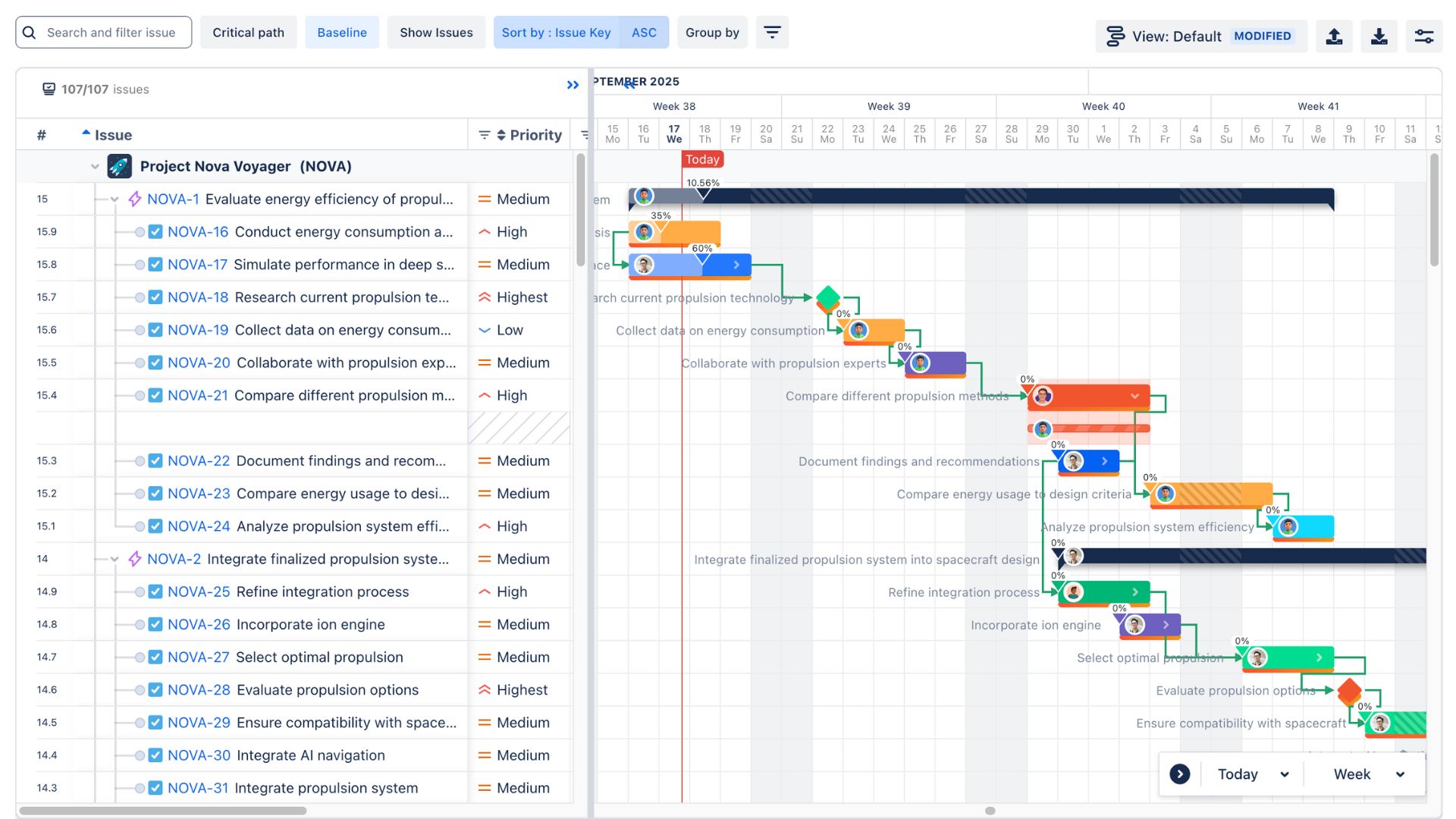This screenshot has width=1456, height=819.
Task: Toggle the checkbox for NOVA-28 Evaluate propulsion options
Action: coord(155,690)
